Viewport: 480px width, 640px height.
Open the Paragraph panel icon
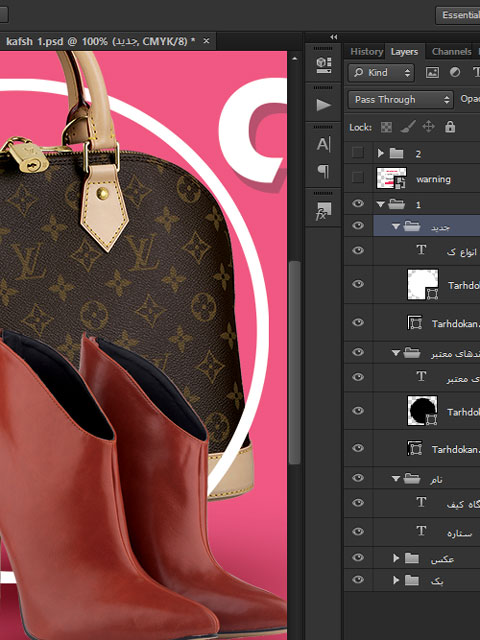[x=323, y=171]
